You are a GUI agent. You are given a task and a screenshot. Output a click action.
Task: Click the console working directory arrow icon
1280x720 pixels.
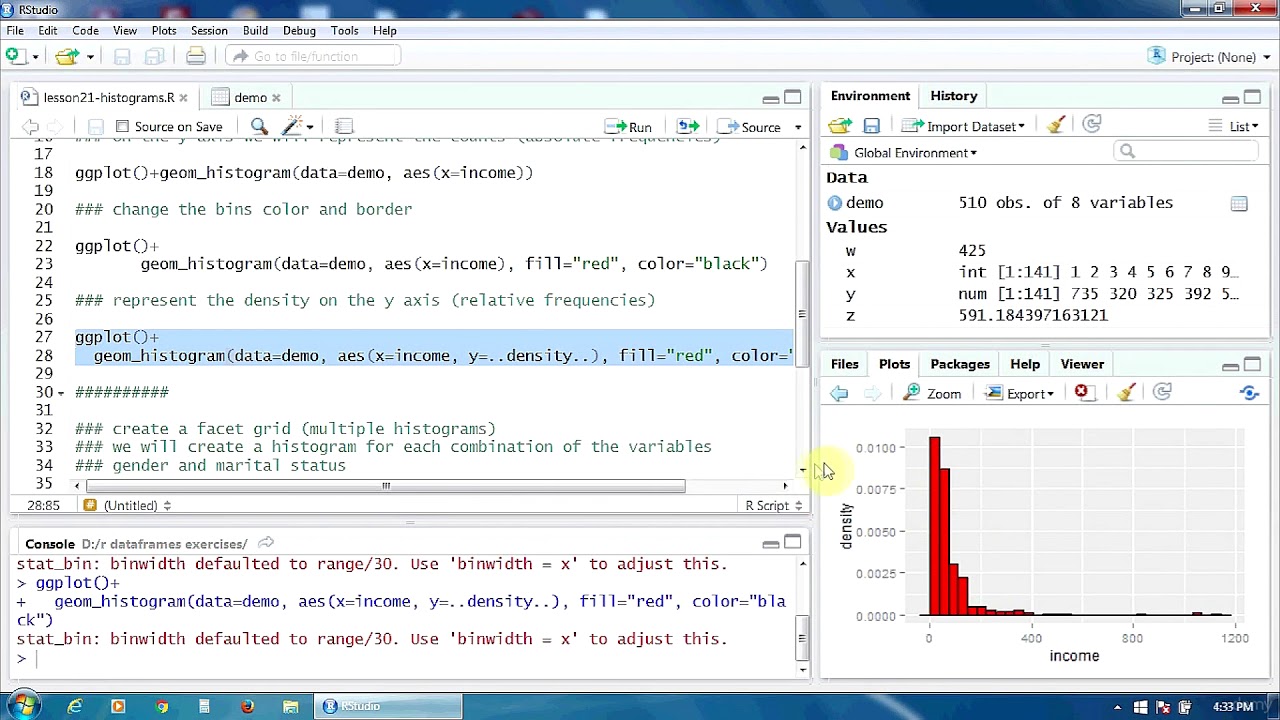coord(266,543)
